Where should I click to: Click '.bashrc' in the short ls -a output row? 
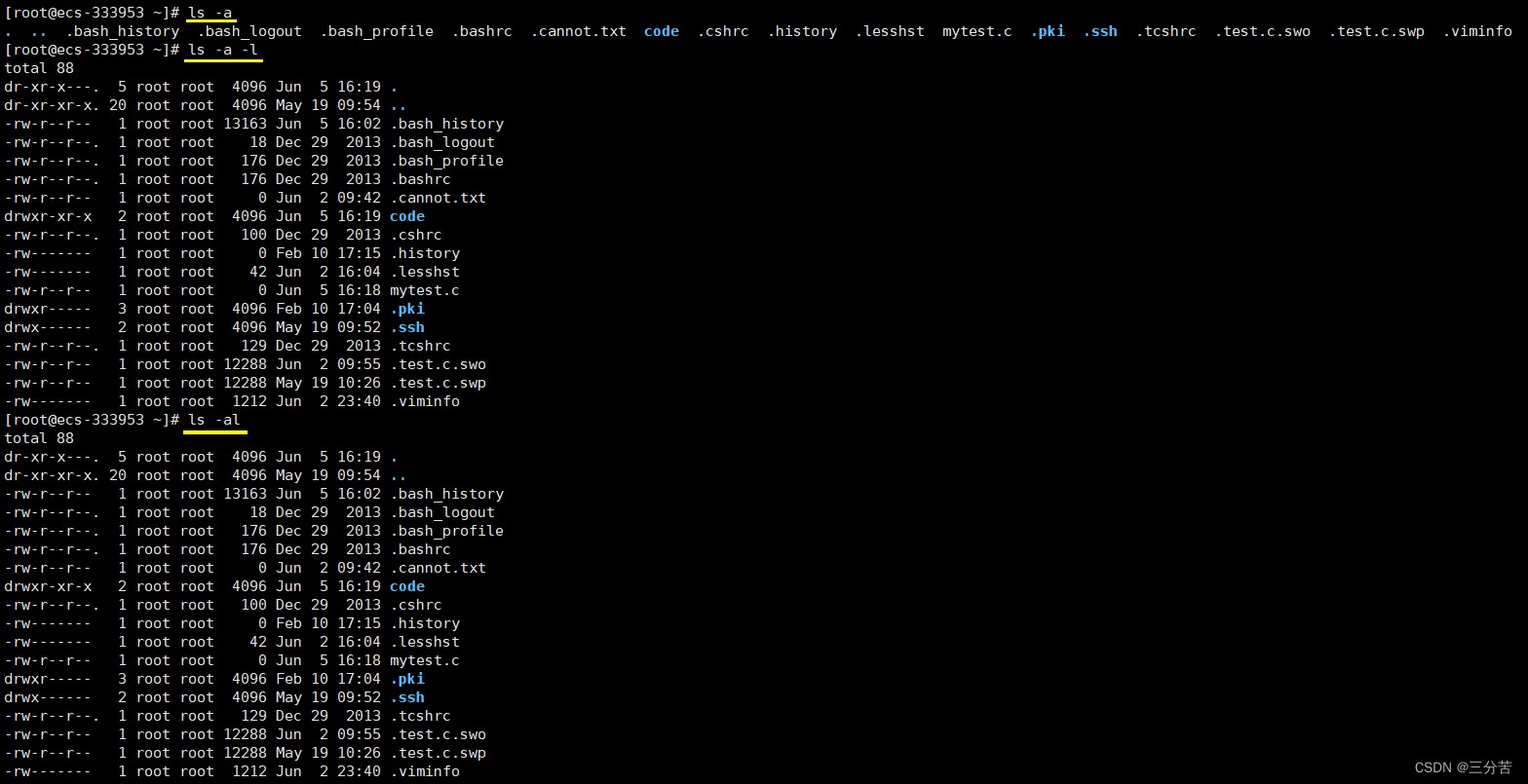[482, 31]
